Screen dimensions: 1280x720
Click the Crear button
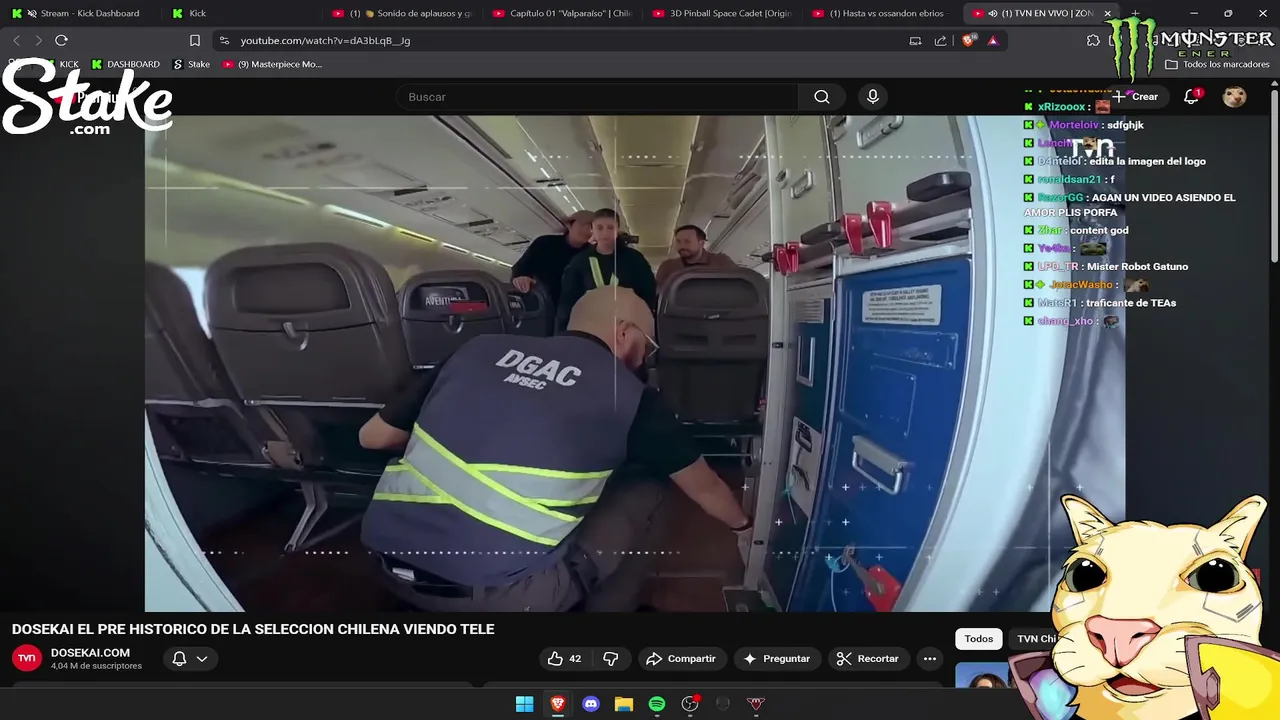tap(1135, 97)
